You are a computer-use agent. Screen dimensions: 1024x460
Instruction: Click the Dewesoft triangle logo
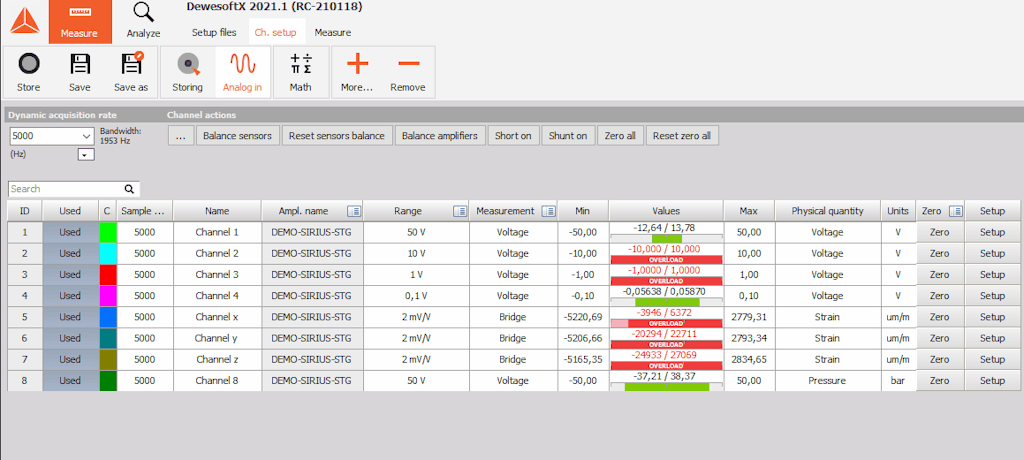point(25,20)
